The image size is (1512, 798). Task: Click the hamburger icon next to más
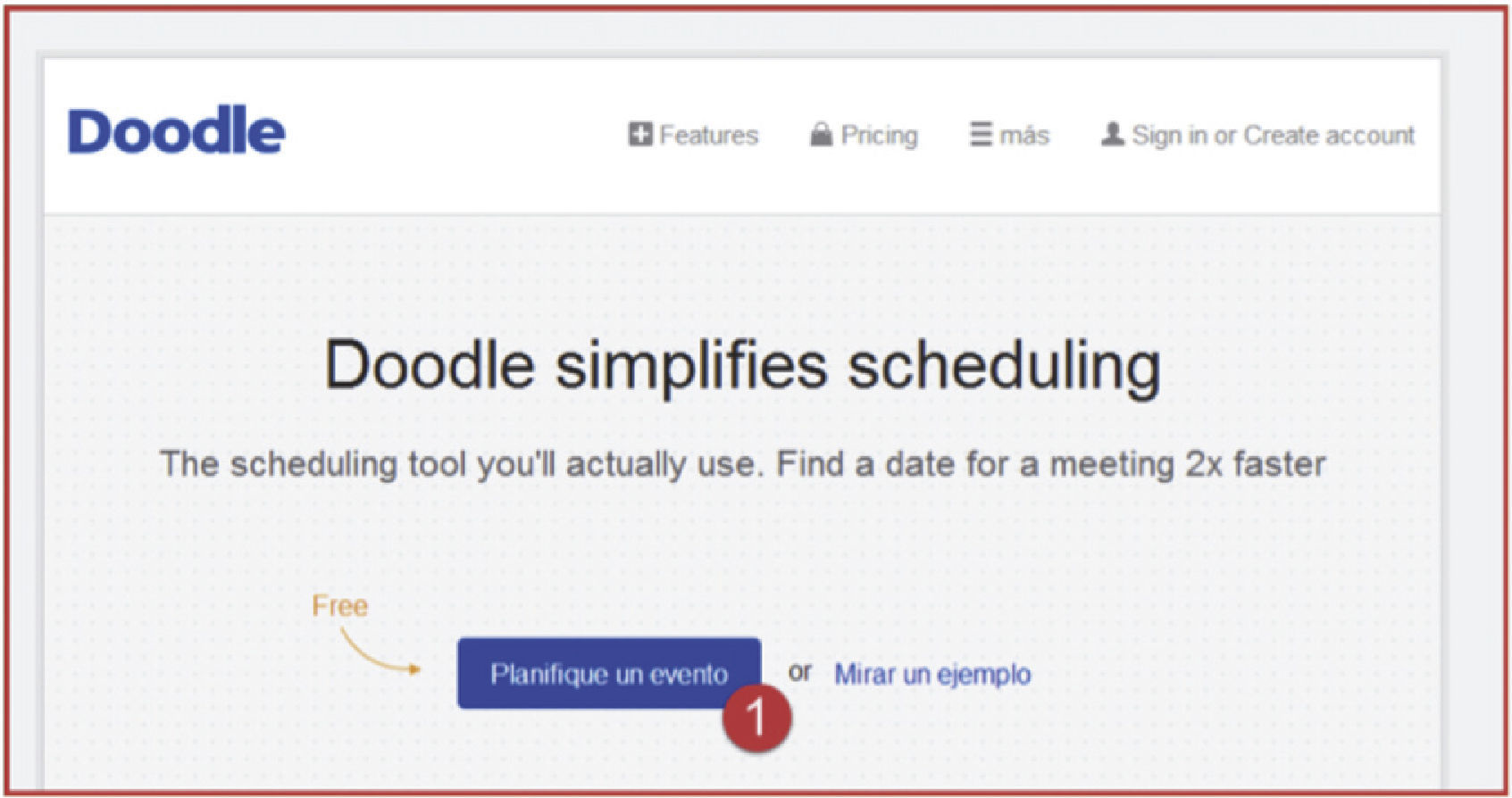981,134
